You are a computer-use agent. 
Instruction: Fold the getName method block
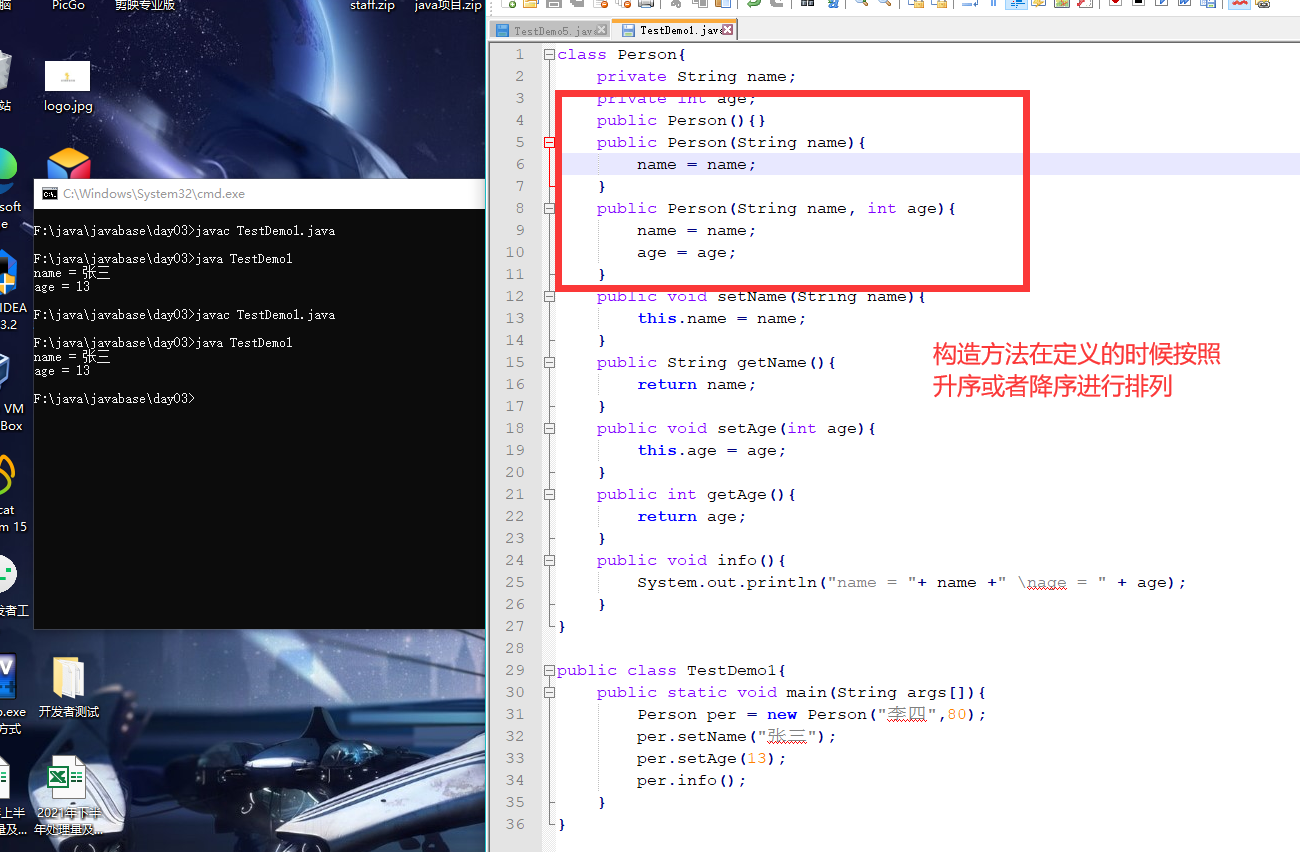(549, 362)
